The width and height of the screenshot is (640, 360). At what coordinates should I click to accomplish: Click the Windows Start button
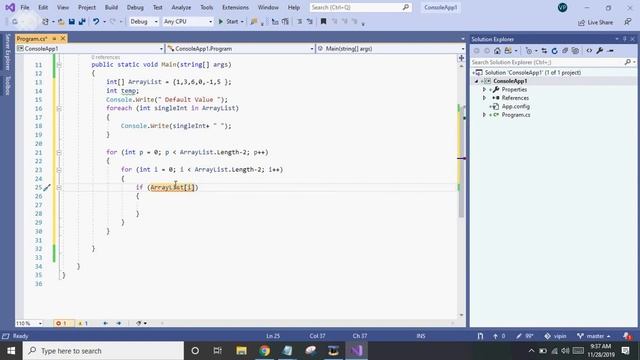click(11, 351)
